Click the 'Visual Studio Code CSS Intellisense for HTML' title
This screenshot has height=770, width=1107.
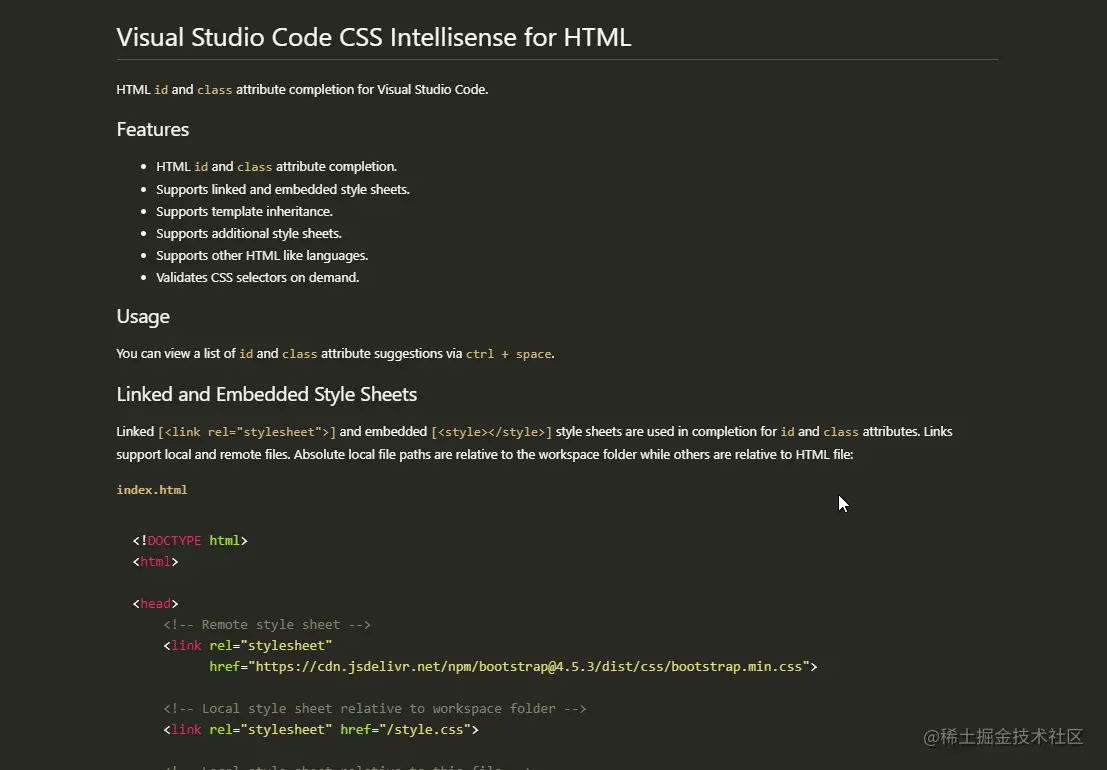[373, 37]
